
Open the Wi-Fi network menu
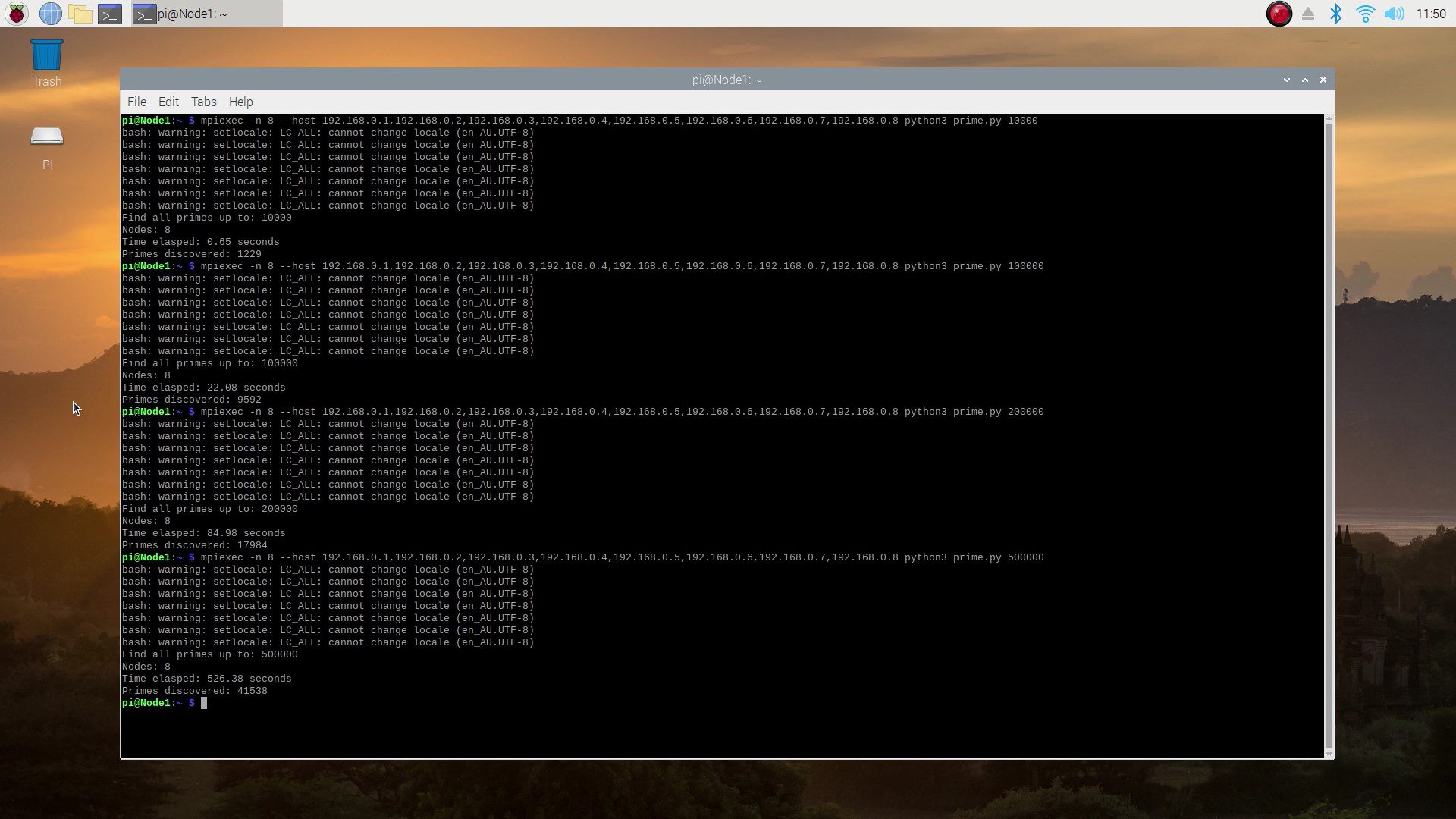(1365, 14)
